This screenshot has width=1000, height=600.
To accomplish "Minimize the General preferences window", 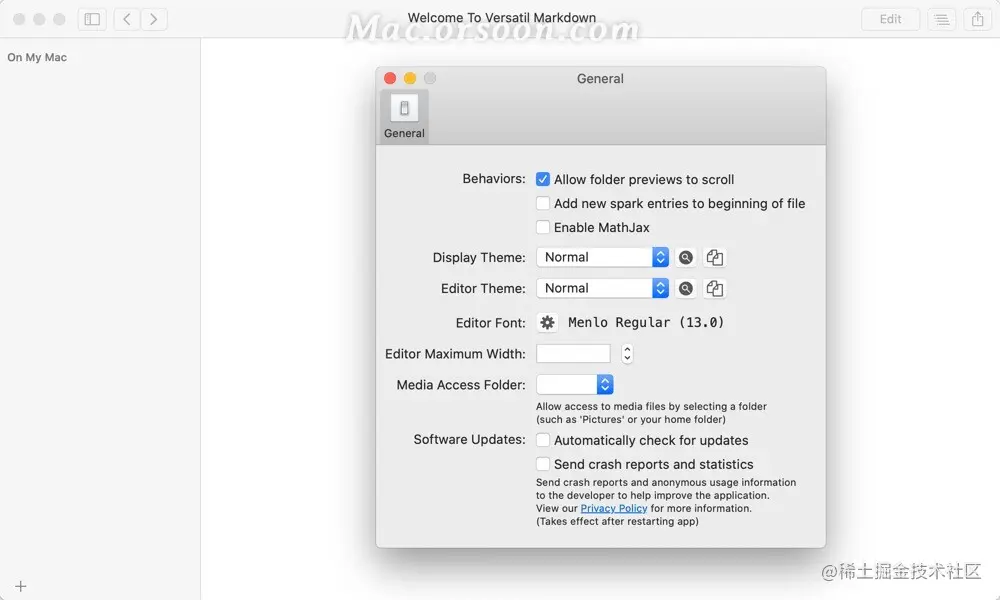I will (x=410, y=78).
